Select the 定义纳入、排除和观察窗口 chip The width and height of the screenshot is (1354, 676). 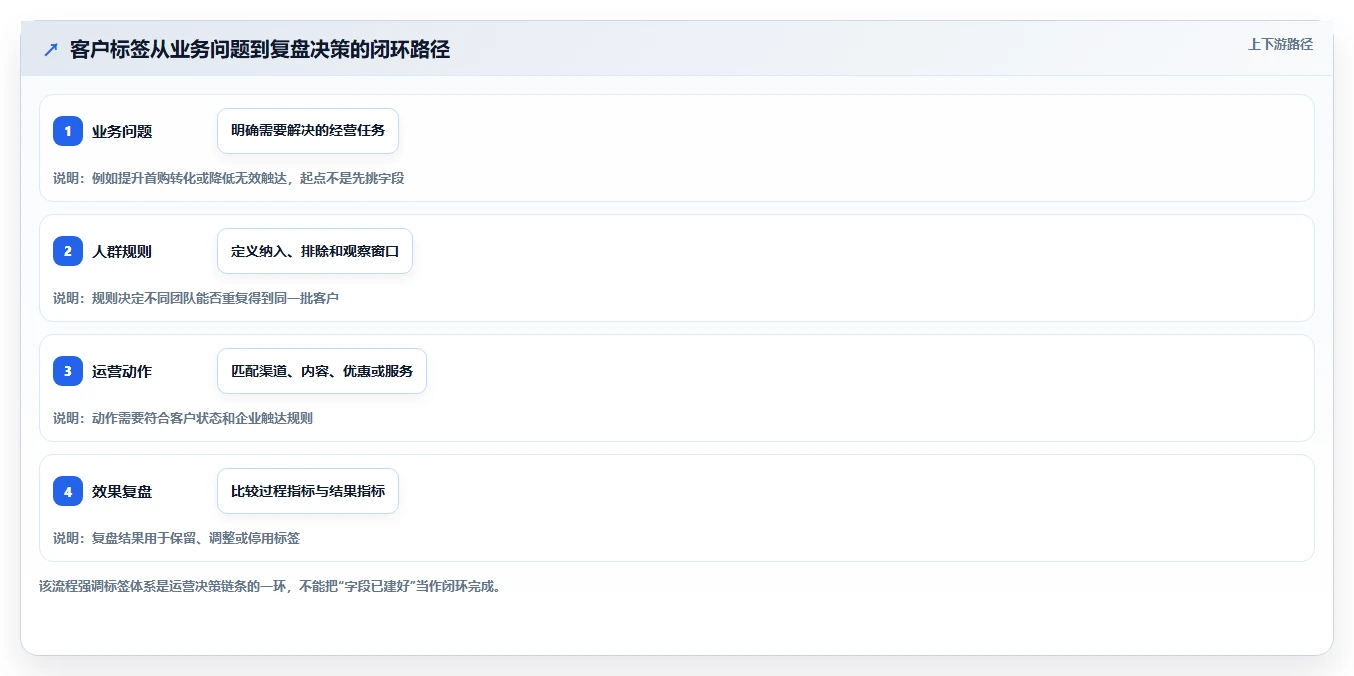tap(315, 251)
